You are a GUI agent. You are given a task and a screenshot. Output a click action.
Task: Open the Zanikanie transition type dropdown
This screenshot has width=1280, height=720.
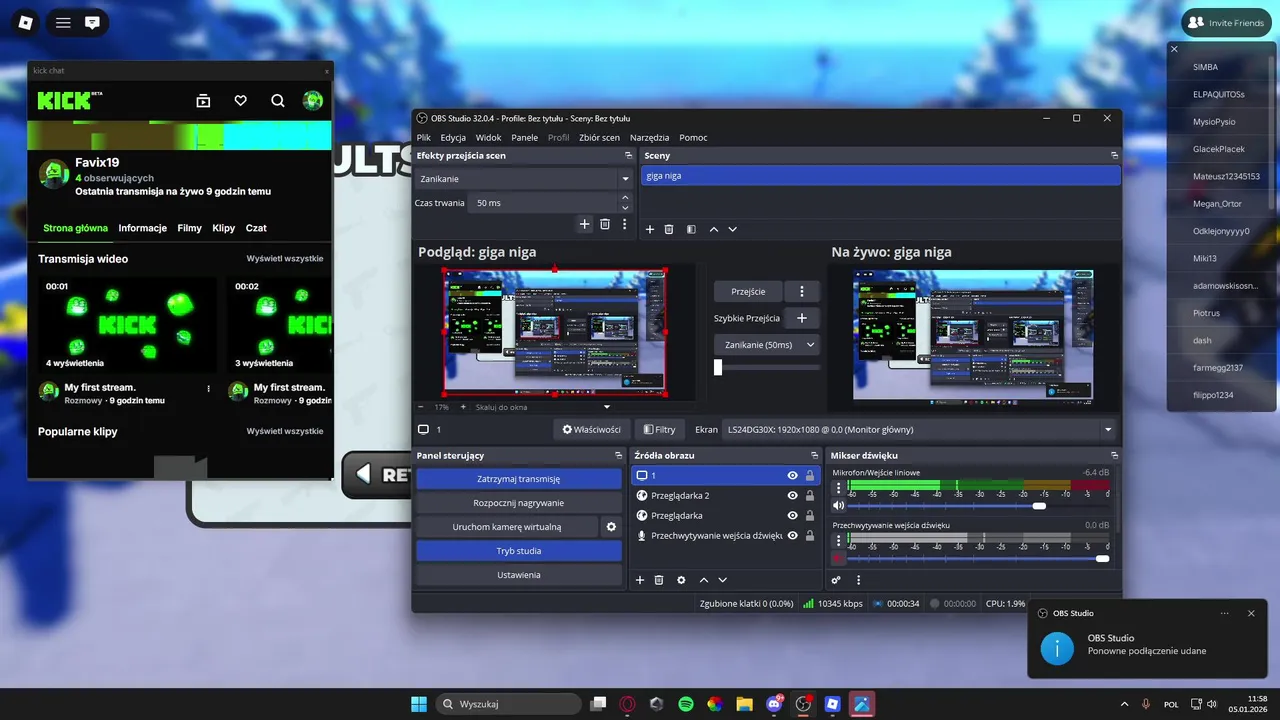coord(523,179)
